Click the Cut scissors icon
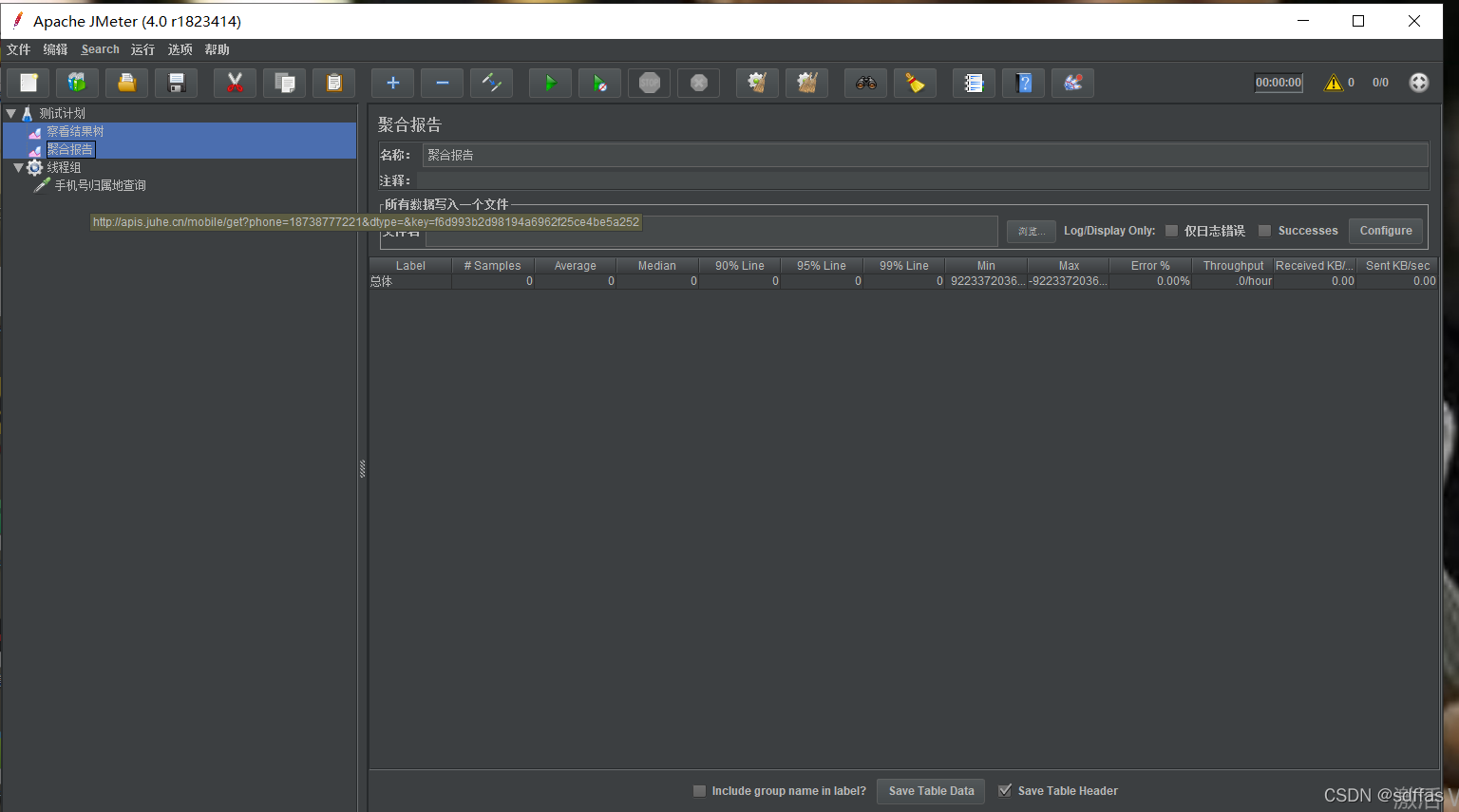 tap(235, 83)
